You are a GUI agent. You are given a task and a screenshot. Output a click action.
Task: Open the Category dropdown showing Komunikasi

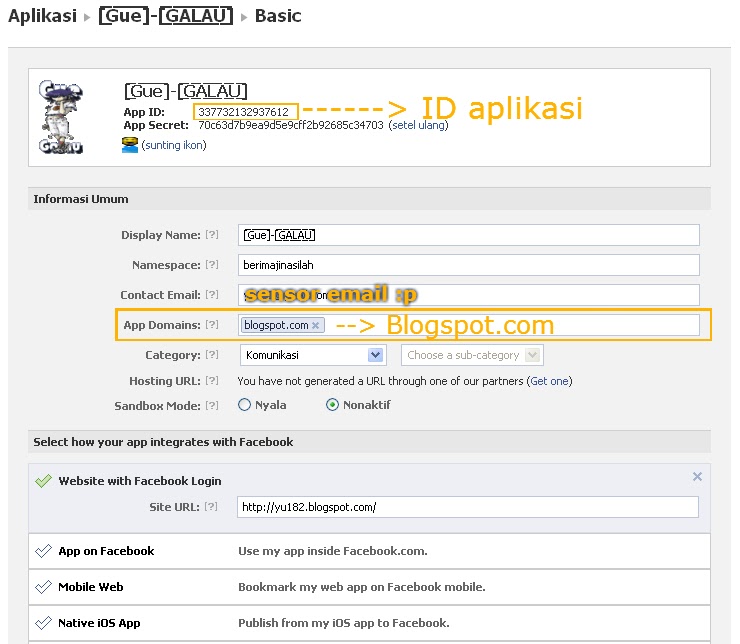313,355
